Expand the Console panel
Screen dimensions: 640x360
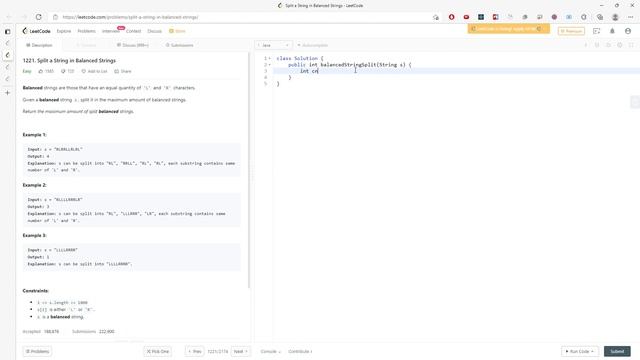point(271,351)
